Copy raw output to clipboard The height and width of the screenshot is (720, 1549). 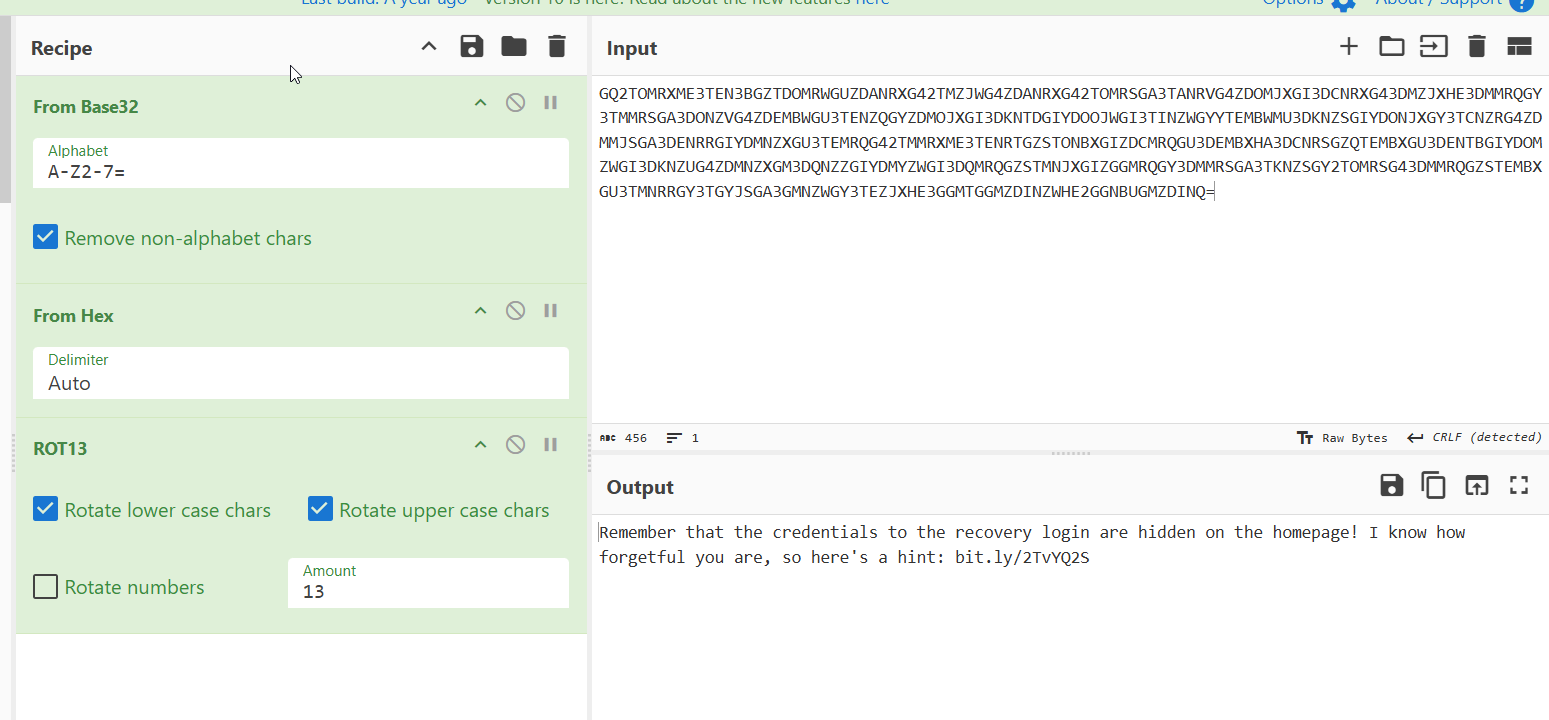[1434, 486]
